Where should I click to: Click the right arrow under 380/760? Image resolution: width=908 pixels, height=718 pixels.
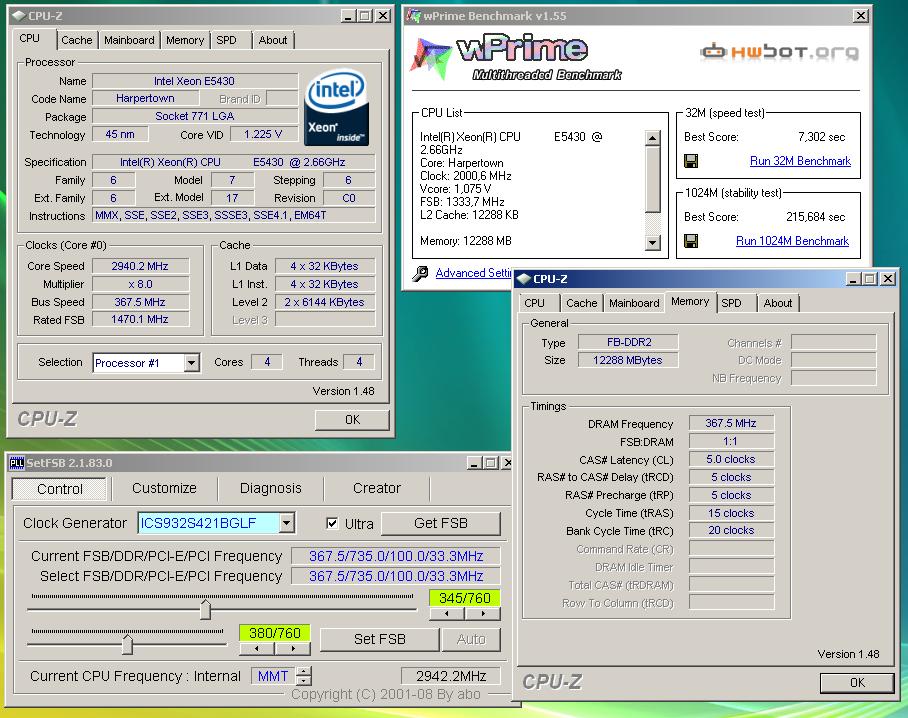click(293, 649)
